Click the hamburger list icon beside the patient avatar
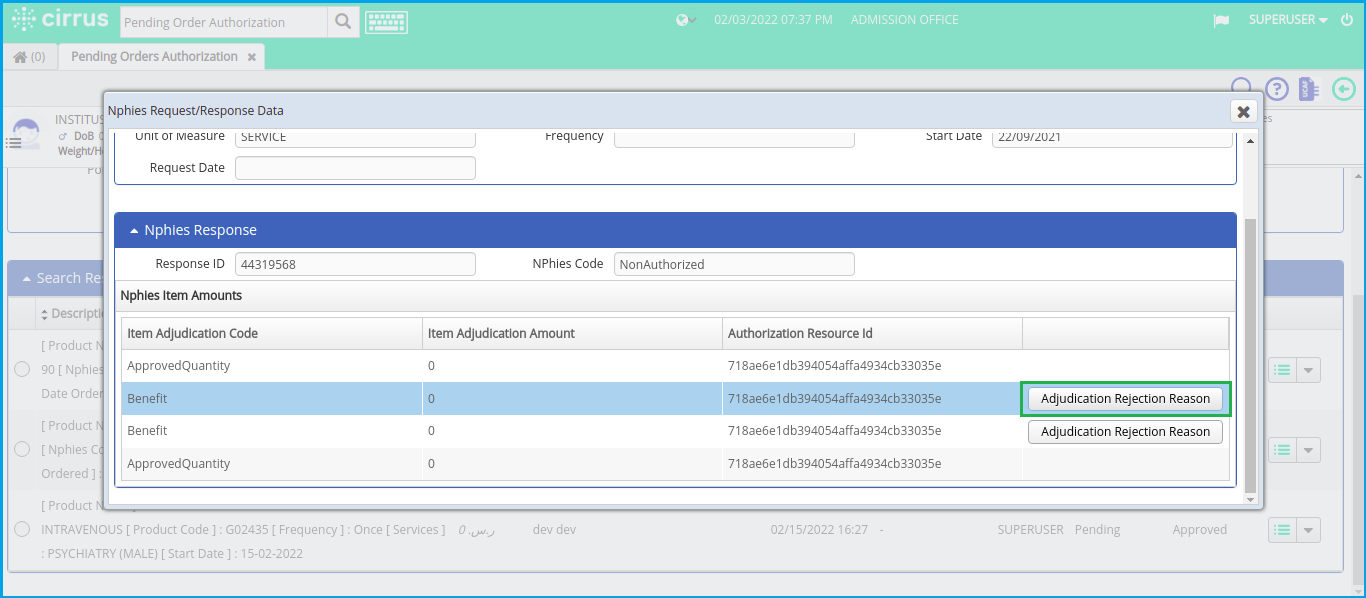Viewport: 1366px width, 598px height. [14, 141]
